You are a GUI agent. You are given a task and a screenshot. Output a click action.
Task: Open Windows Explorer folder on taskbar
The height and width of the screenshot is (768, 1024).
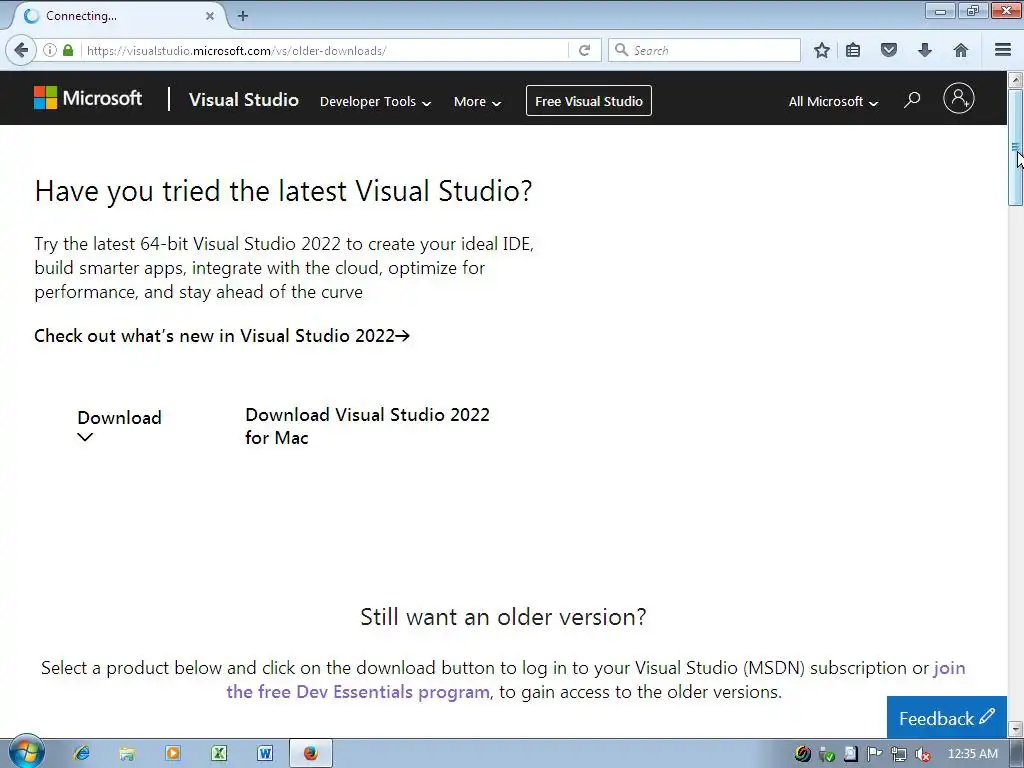click(x=127, y=754)
